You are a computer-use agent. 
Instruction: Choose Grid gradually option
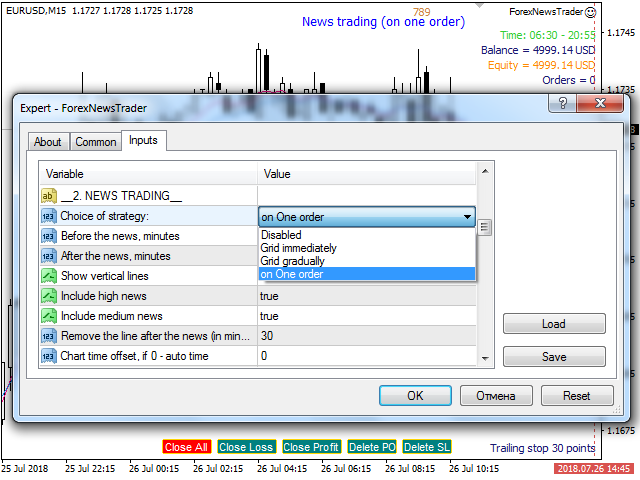click(x=367, y=261)
